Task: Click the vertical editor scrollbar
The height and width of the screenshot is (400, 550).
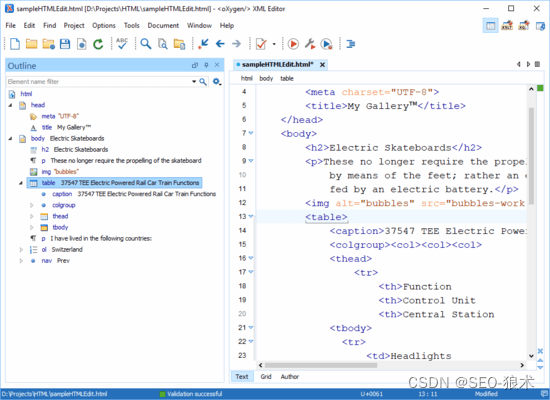Action: (531, 156)
